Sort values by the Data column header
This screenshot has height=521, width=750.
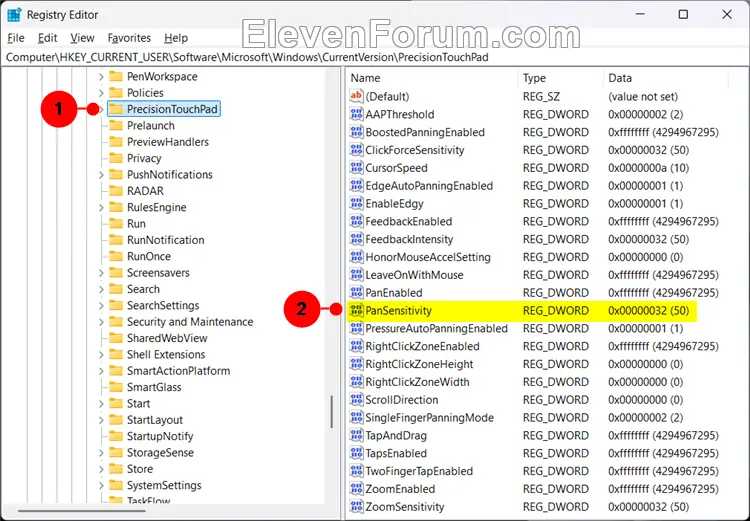coord(666,78)
